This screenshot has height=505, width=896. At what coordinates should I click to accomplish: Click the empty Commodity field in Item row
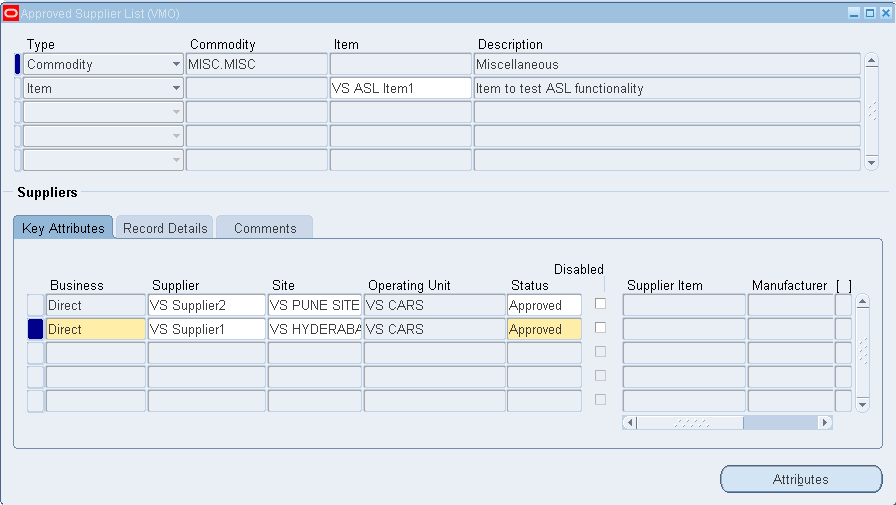pos(257,89)
